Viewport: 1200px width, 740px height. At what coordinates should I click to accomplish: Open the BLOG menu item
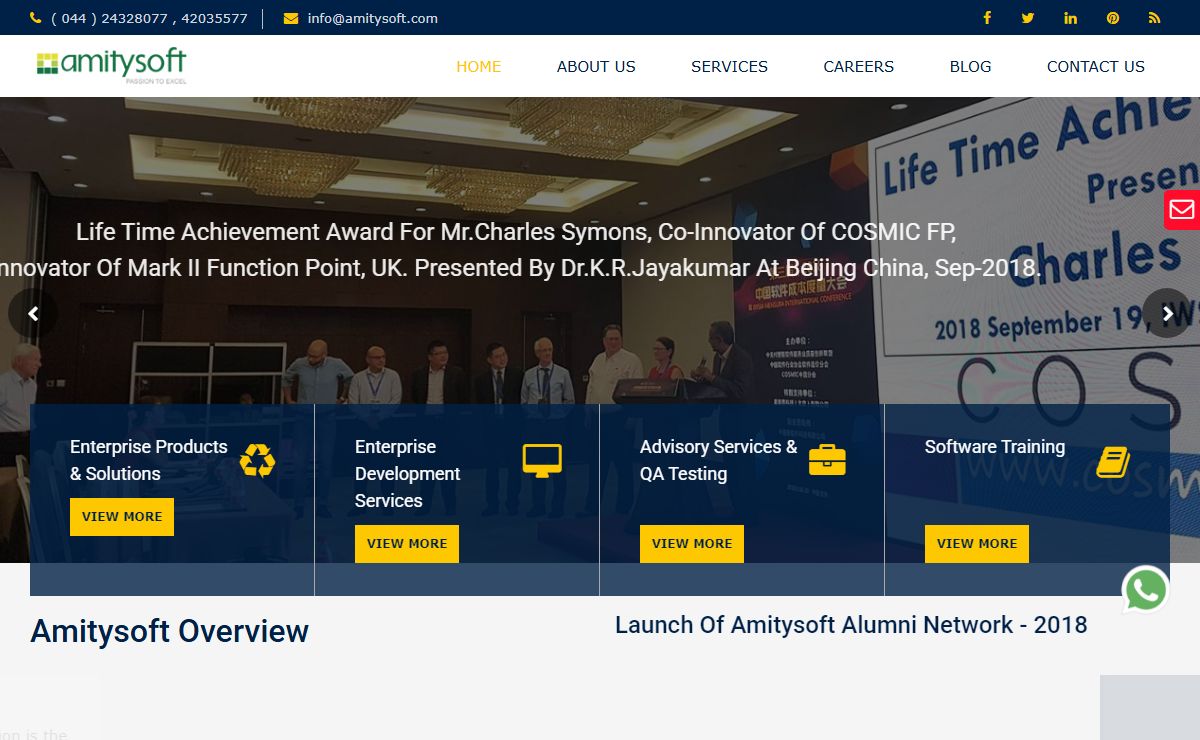tap(971, 67)
